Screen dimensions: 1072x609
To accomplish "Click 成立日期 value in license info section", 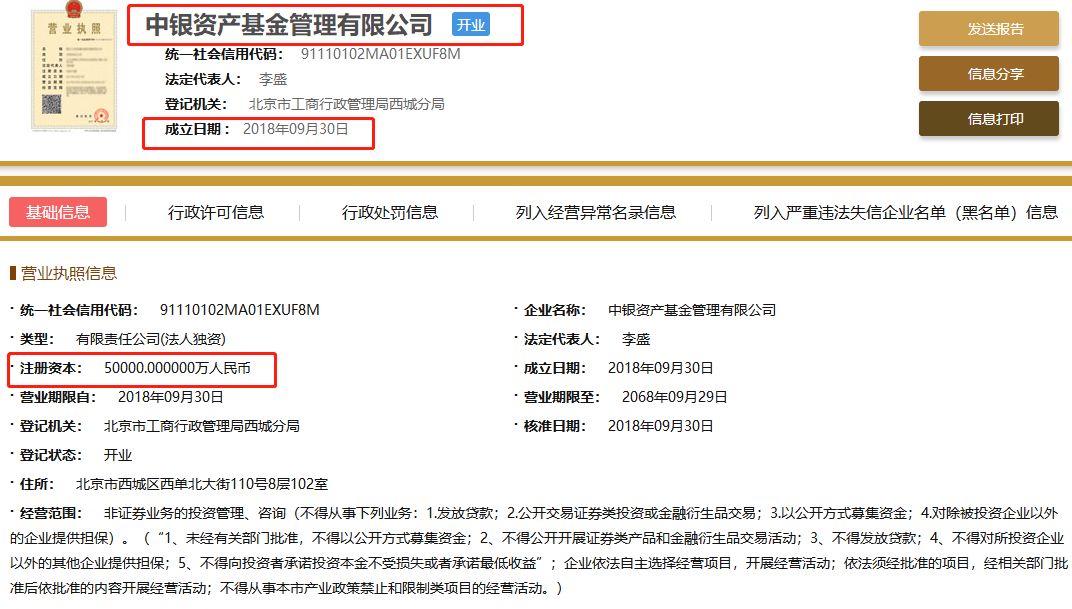I will point(660,368).
